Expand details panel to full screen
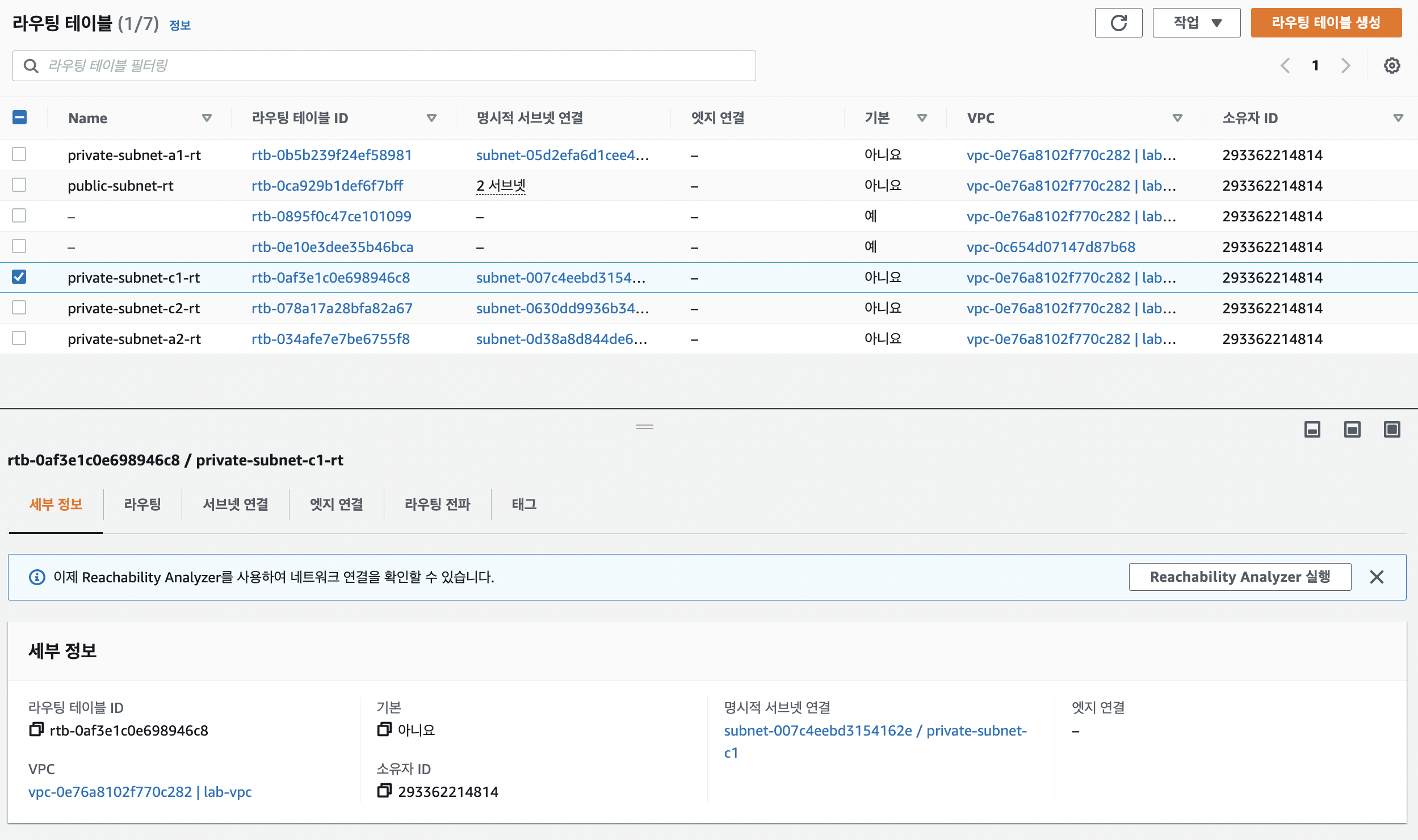This screenshot has height=840, width=1418. (1392, 430)
